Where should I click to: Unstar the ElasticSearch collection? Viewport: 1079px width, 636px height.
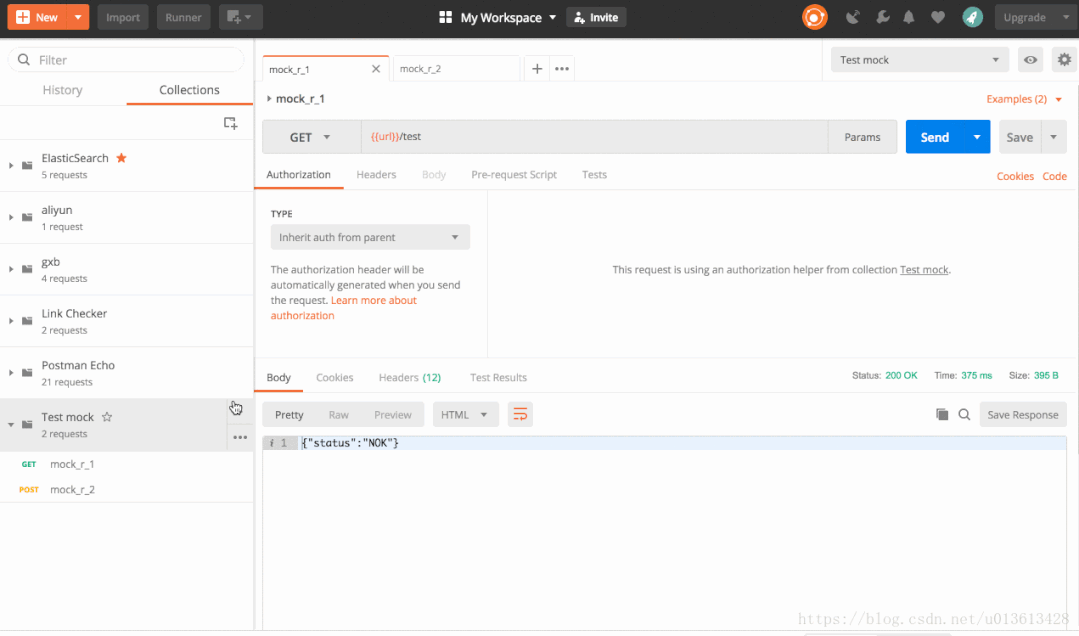[x=122, y=158]
